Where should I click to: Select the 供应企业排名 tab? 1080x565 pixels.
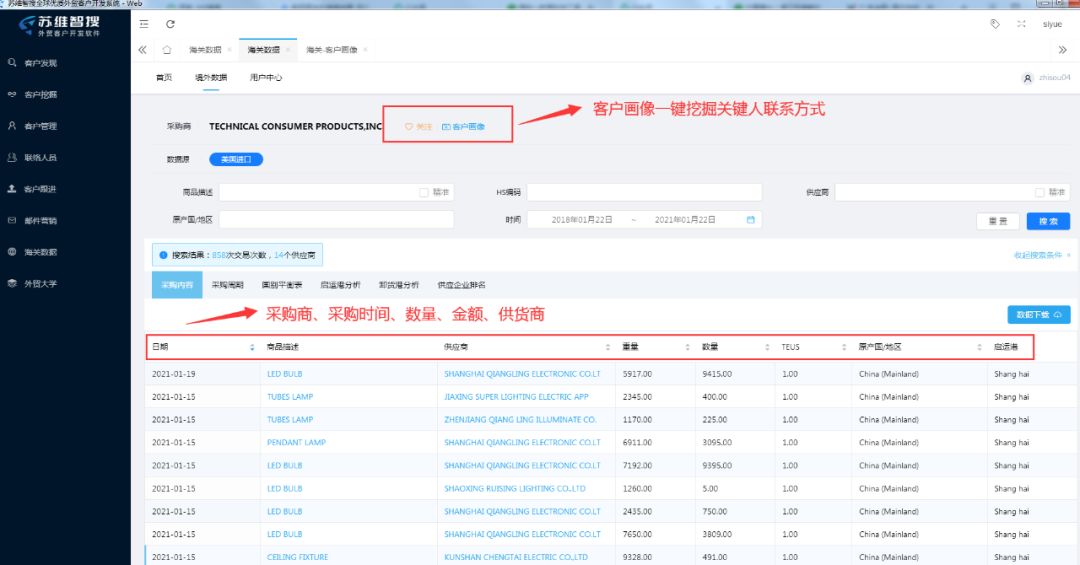(461, 285)
